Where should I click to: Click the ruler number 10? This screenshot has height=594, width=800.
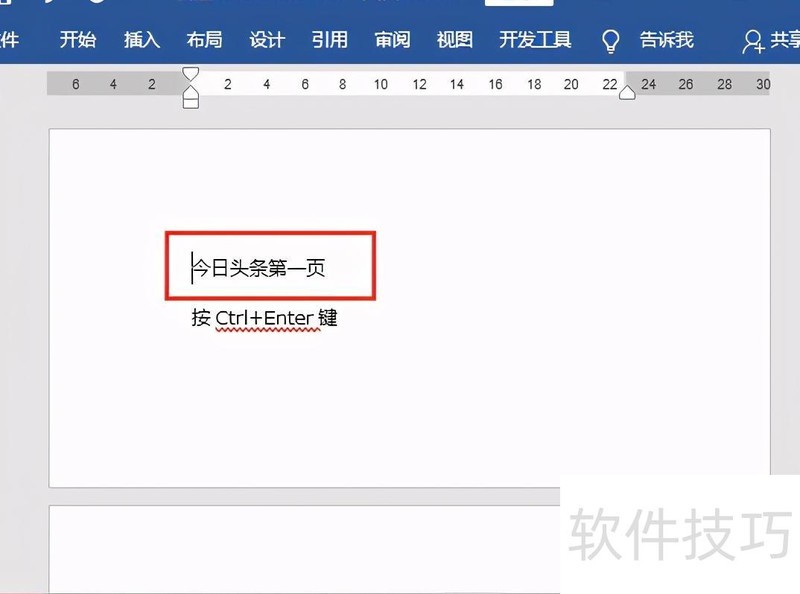click(381, 84)
